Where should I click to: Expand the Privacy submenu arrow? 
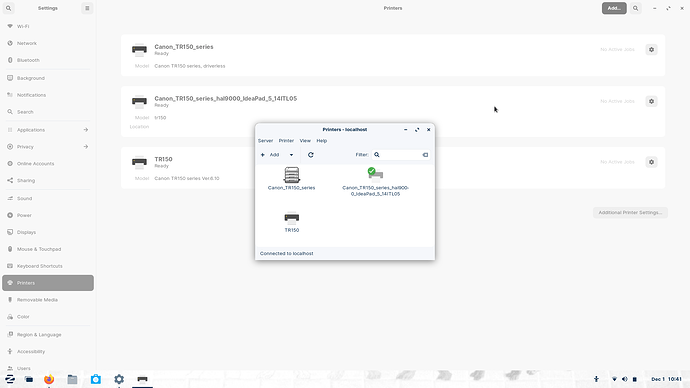[x=86, y=146]
